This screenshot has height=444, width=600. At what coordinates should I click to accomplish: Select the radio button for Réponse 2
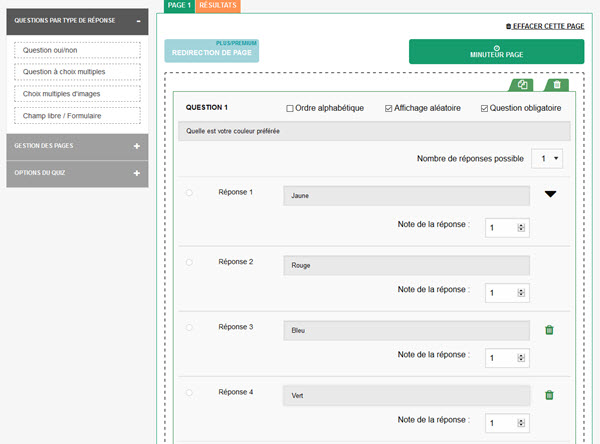[x=189, y=262]
